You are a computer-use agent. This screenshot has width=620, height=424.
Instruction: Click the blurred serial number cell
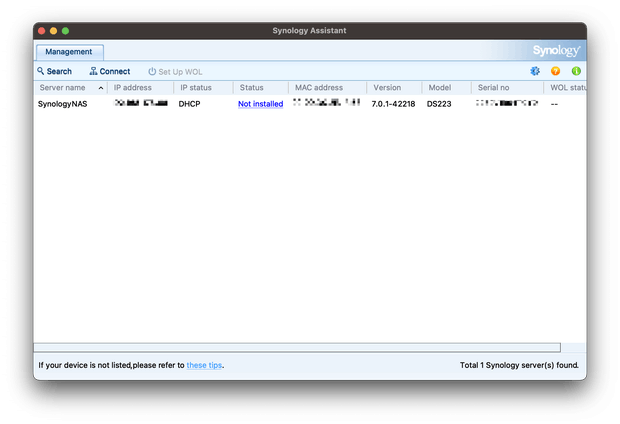pyautogui.click(x=507, y=103)
